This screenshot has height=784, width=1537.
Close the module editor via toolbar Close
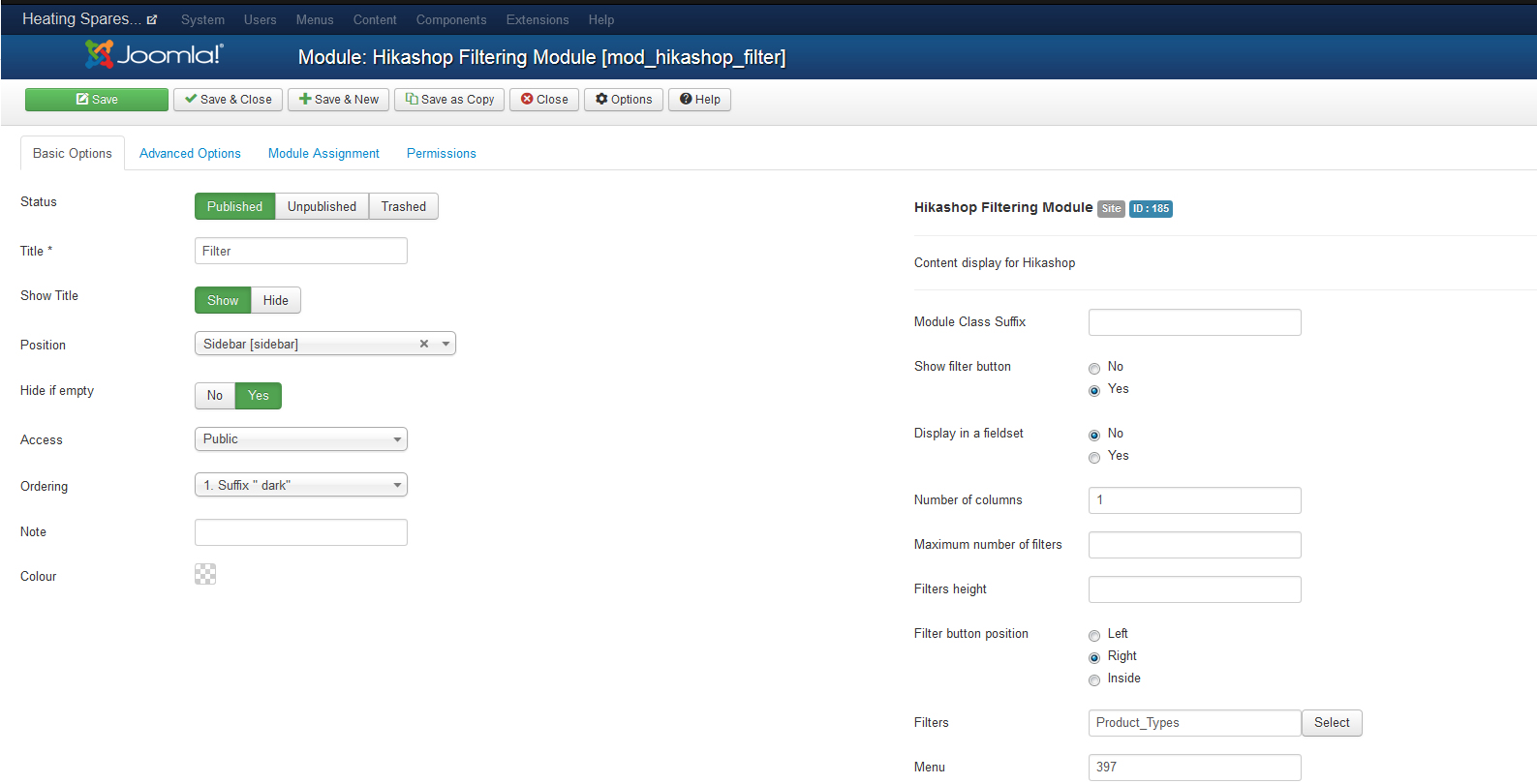(x=544, y=100)
